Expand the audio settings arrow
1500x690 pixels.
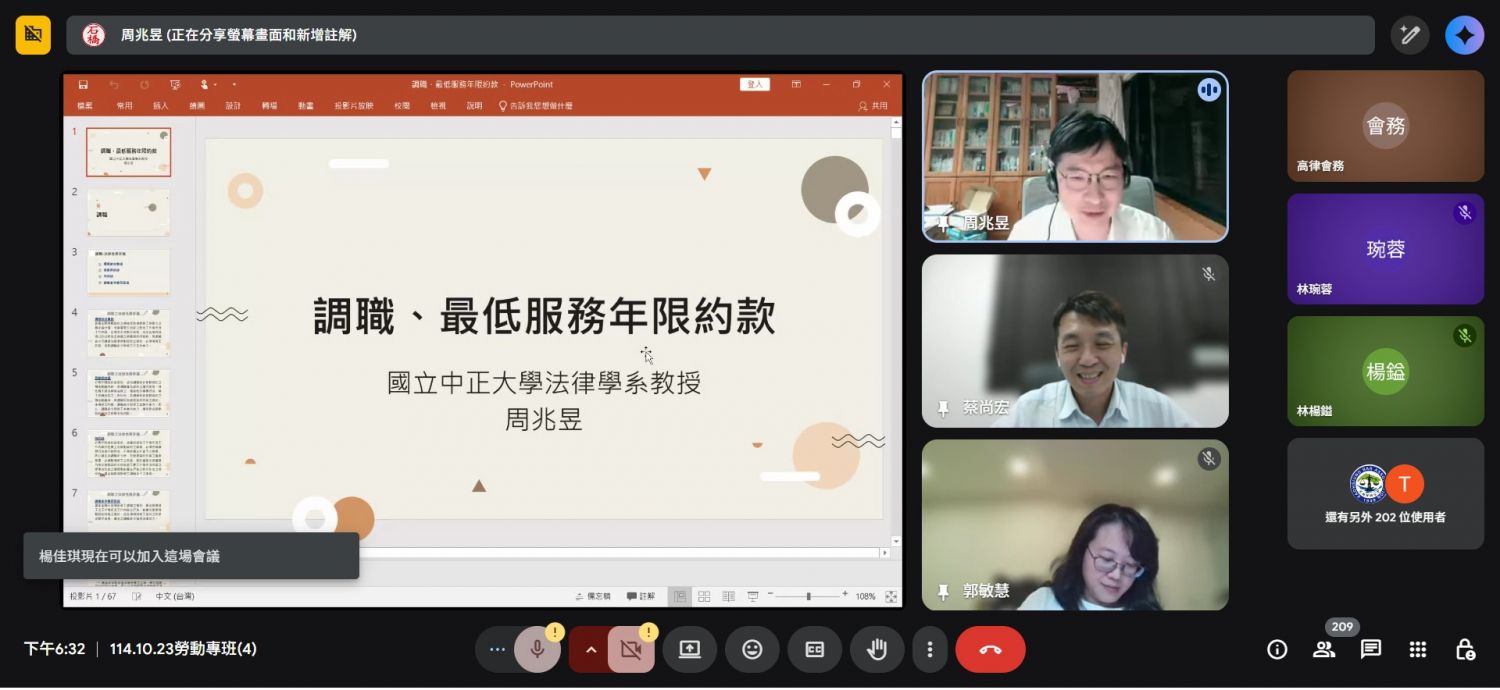[590, 650]
